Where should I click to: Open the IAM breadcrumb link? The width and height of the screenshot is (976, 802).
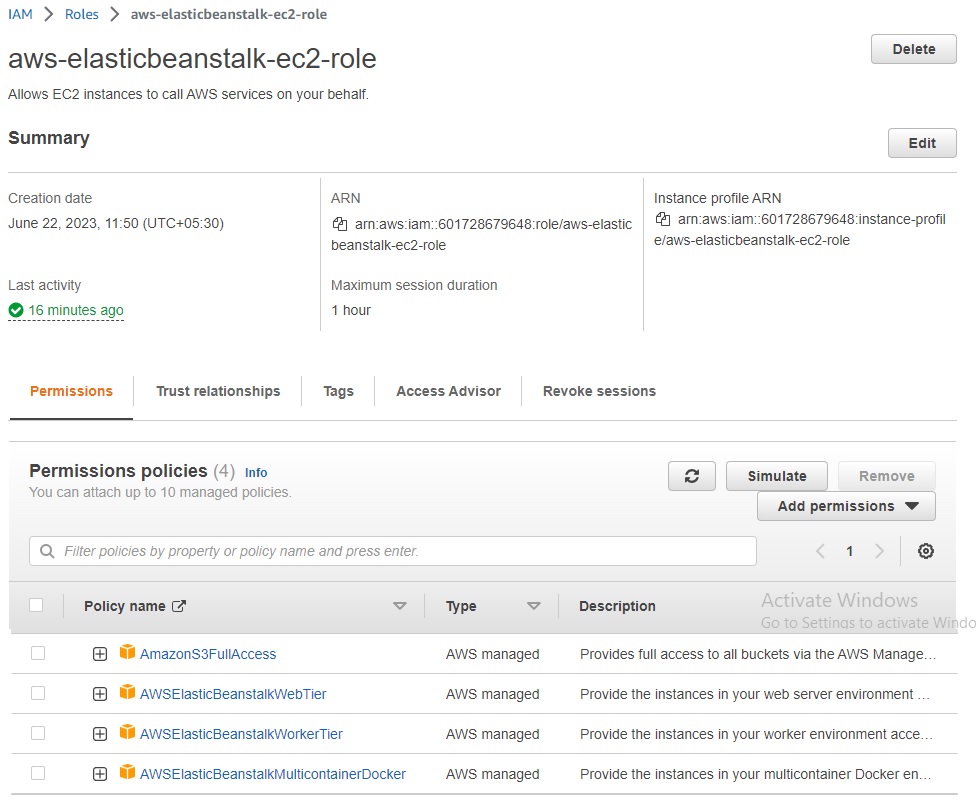point(20,14)
